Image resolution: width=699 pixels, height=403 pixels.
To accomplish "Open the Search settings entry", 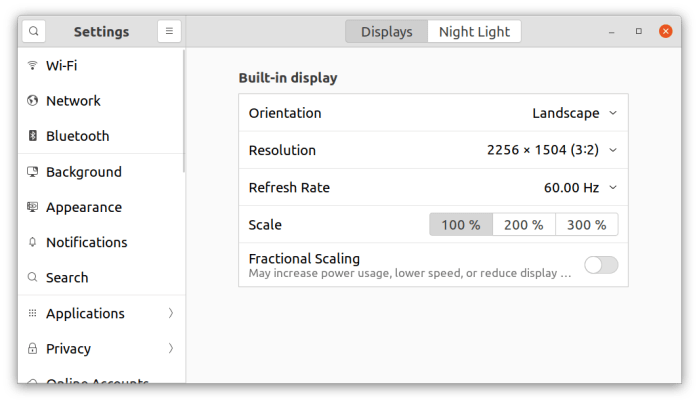I will tap(67, 278).
